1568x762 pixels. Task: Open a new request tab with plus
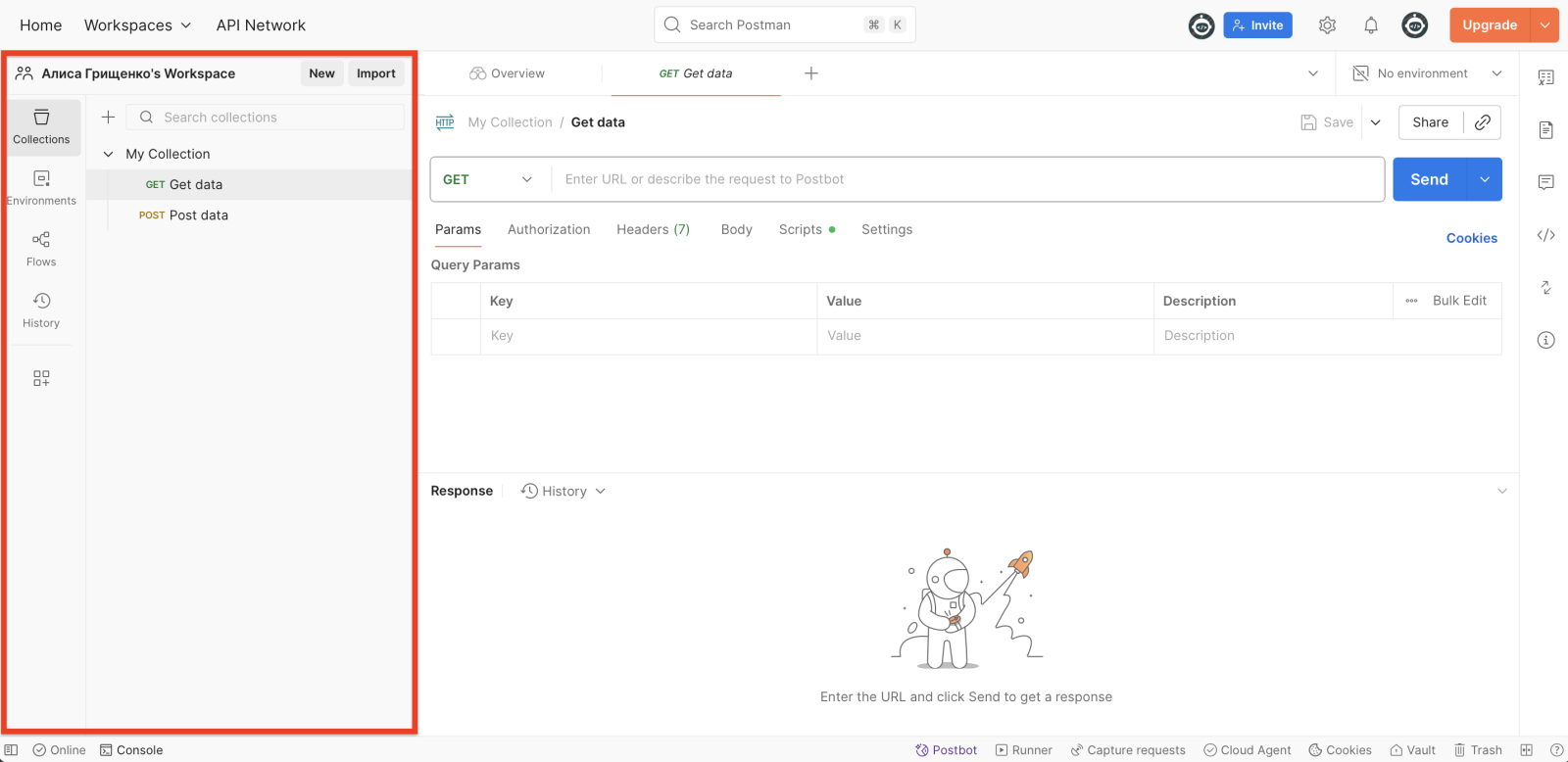[x=811, y=73]
